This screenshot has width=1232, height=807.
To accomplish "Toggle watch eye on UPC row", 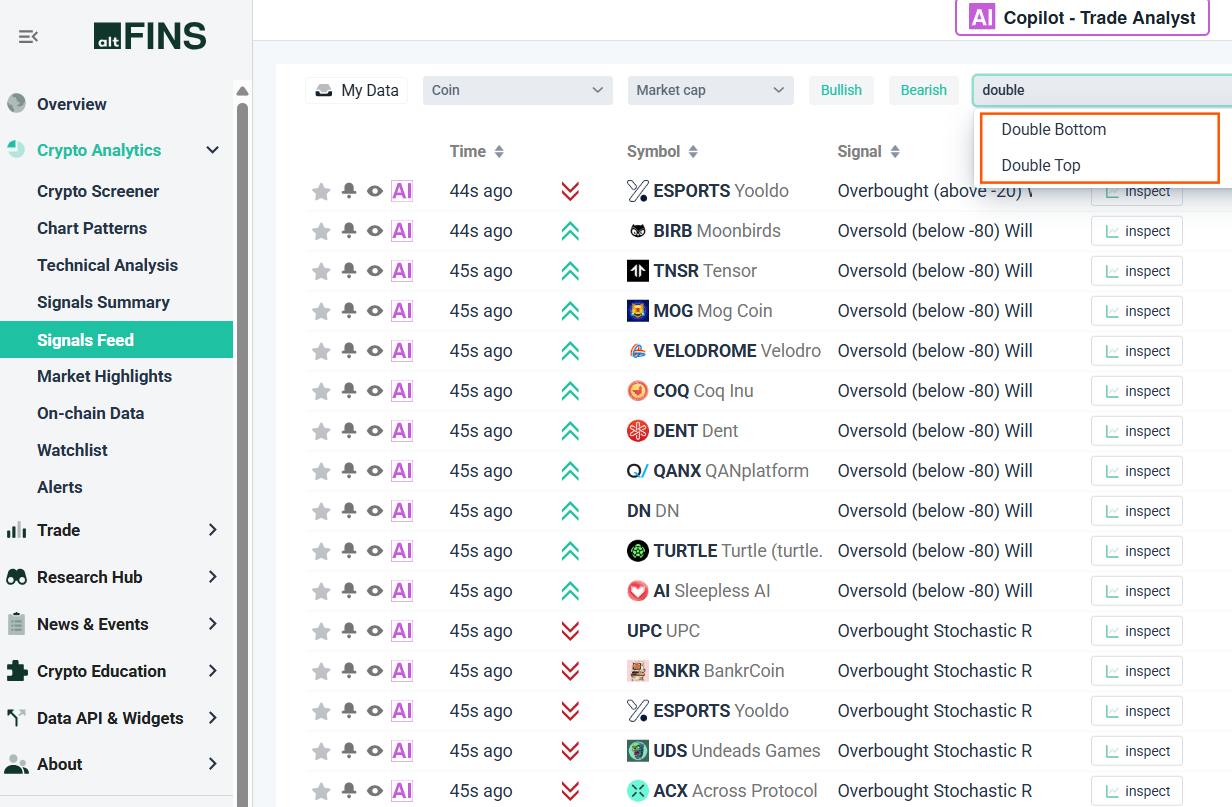I will click(375, 631).
